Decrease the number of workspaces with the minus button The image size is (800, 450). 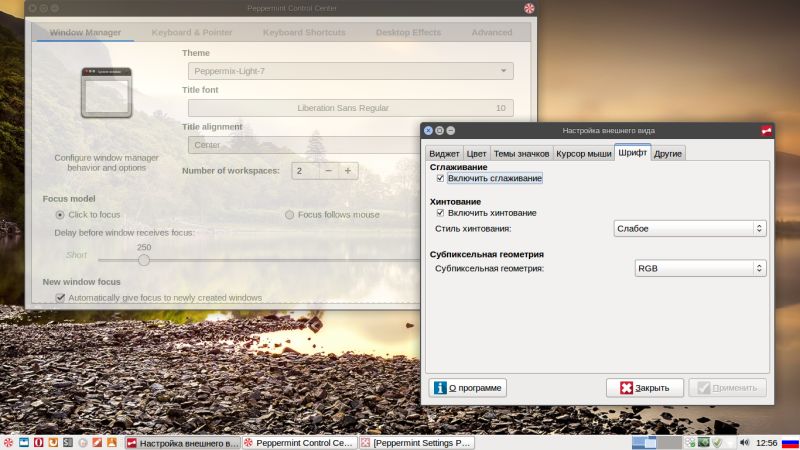(x=329, y=171)
